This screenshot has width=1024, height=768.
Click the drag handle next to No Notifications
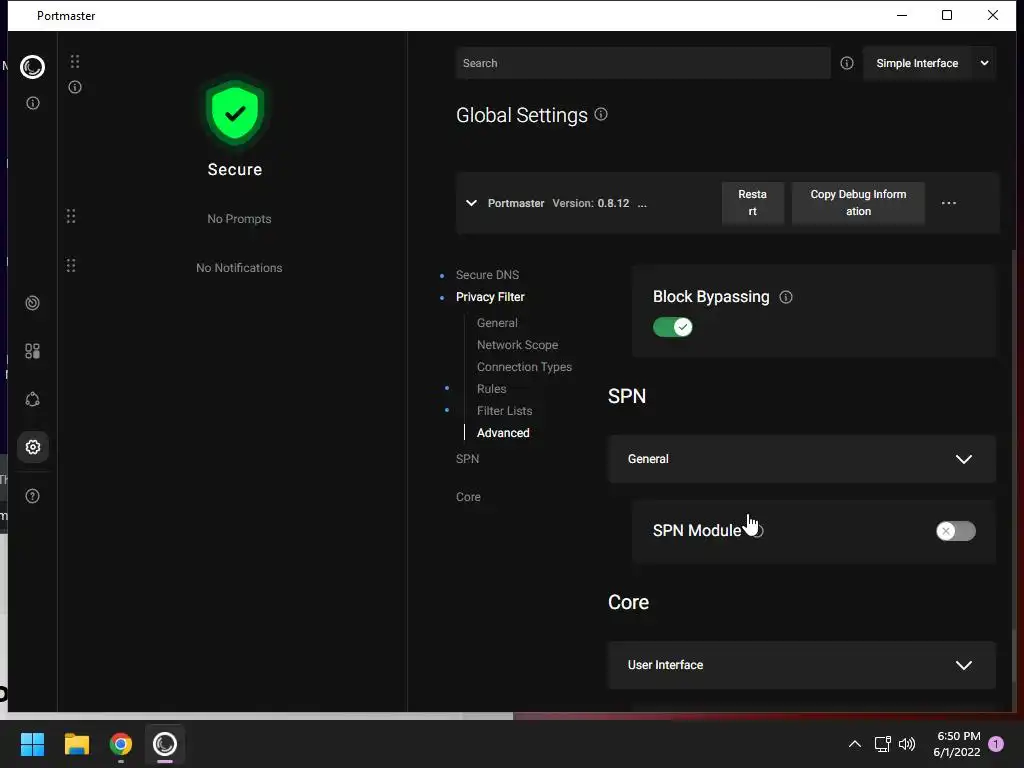pyautogui.click(x=71, y=266)
